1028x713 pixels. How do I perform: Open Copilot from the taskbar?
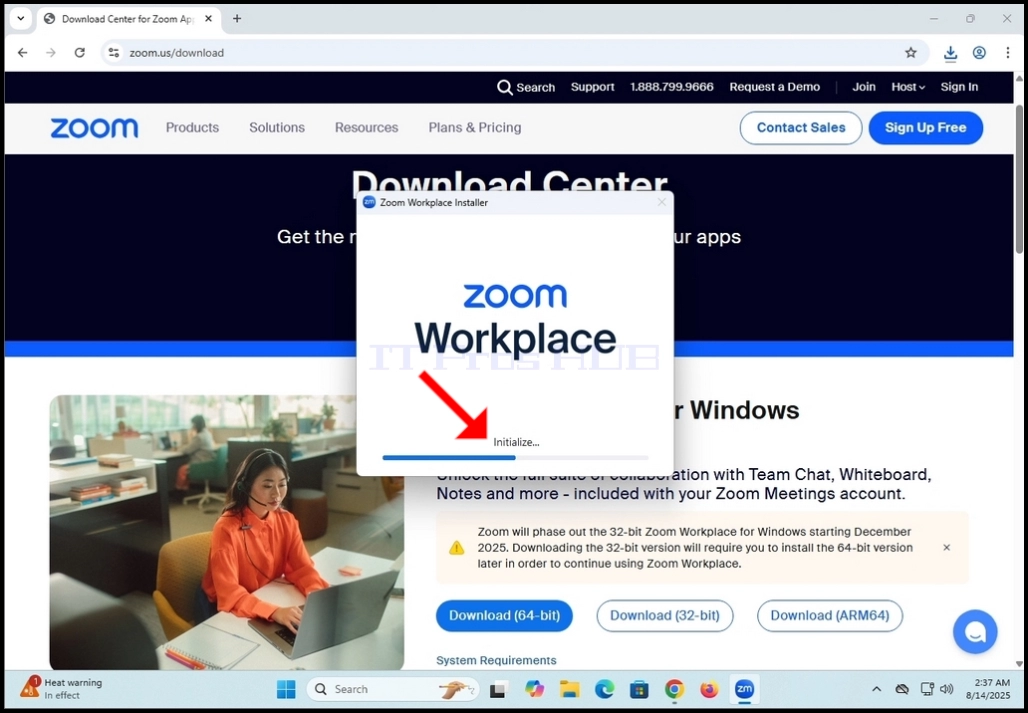point(534,689)
